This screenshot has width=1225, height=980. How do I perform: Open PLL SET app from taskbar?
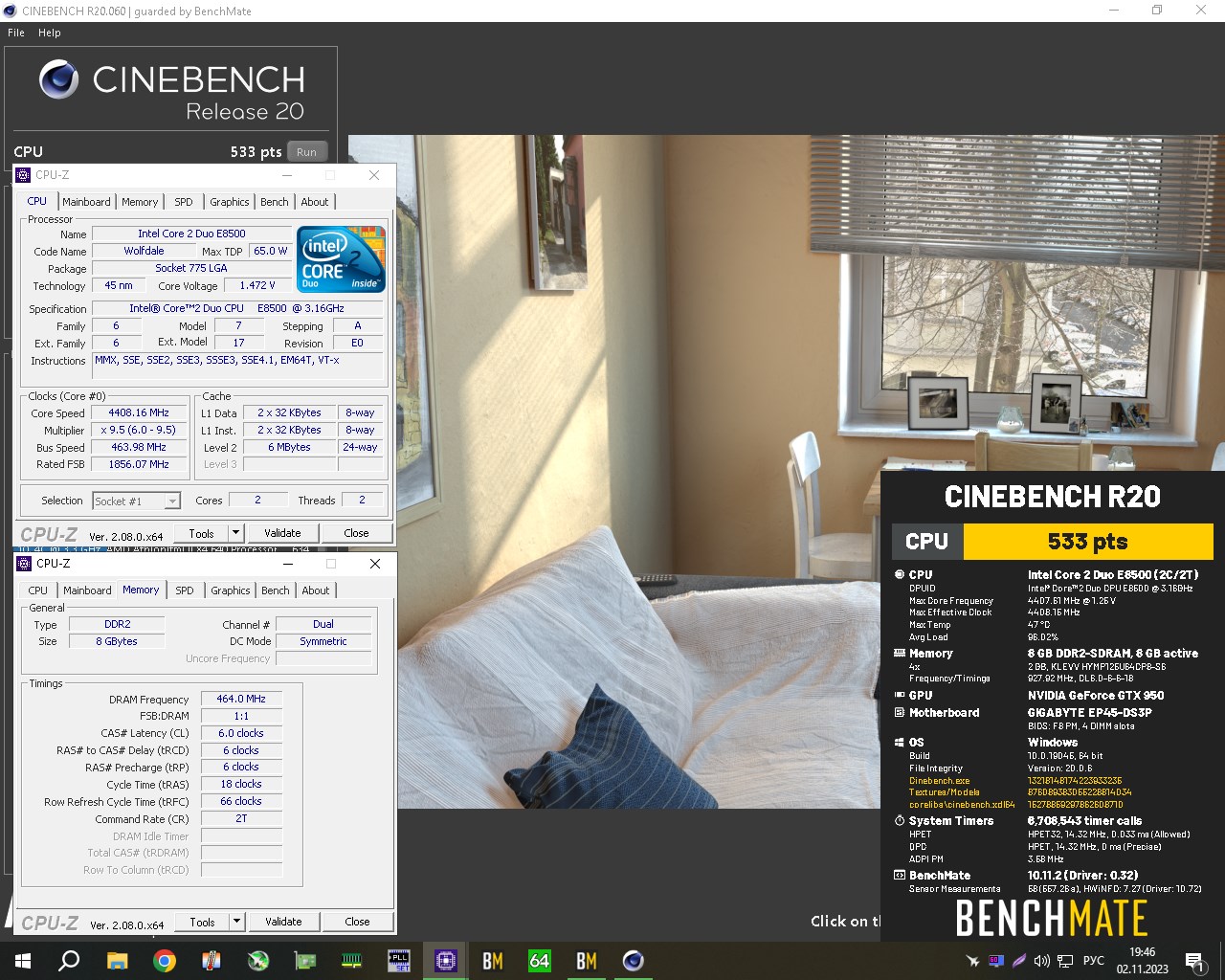point(398,961)
